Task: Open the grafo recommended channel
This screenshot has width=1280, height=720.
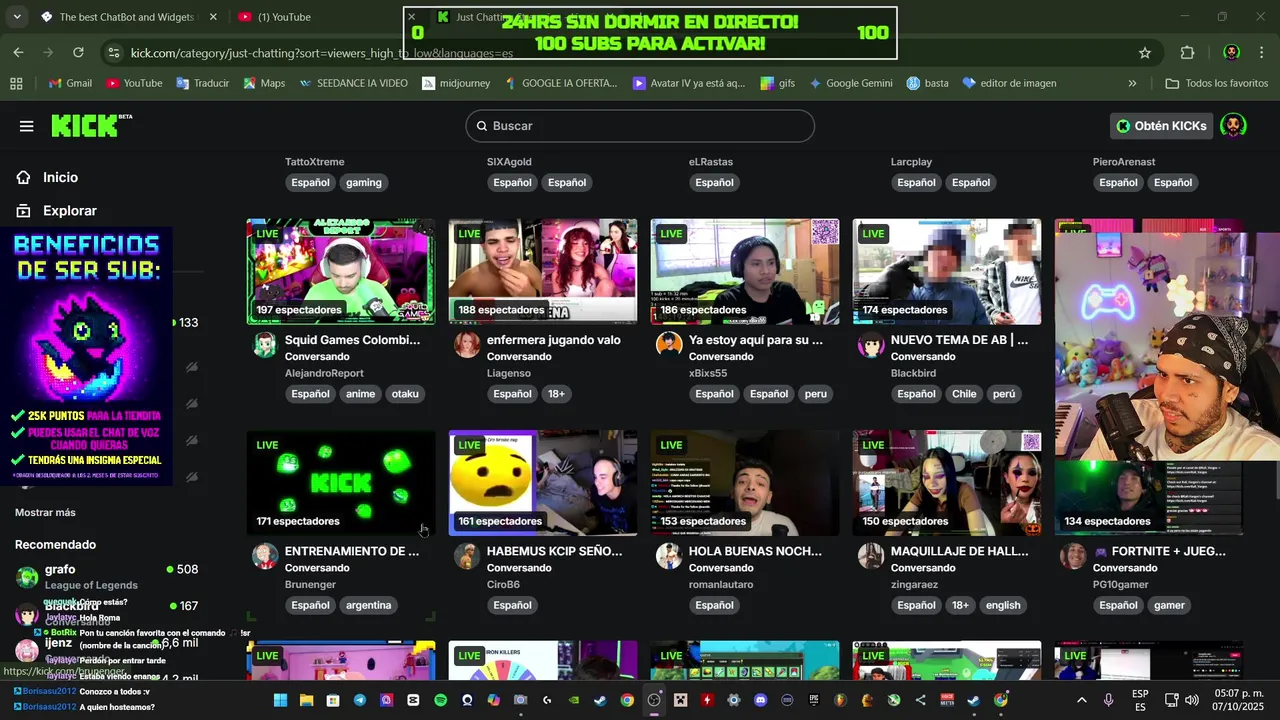Action: [x=107, y=577]
